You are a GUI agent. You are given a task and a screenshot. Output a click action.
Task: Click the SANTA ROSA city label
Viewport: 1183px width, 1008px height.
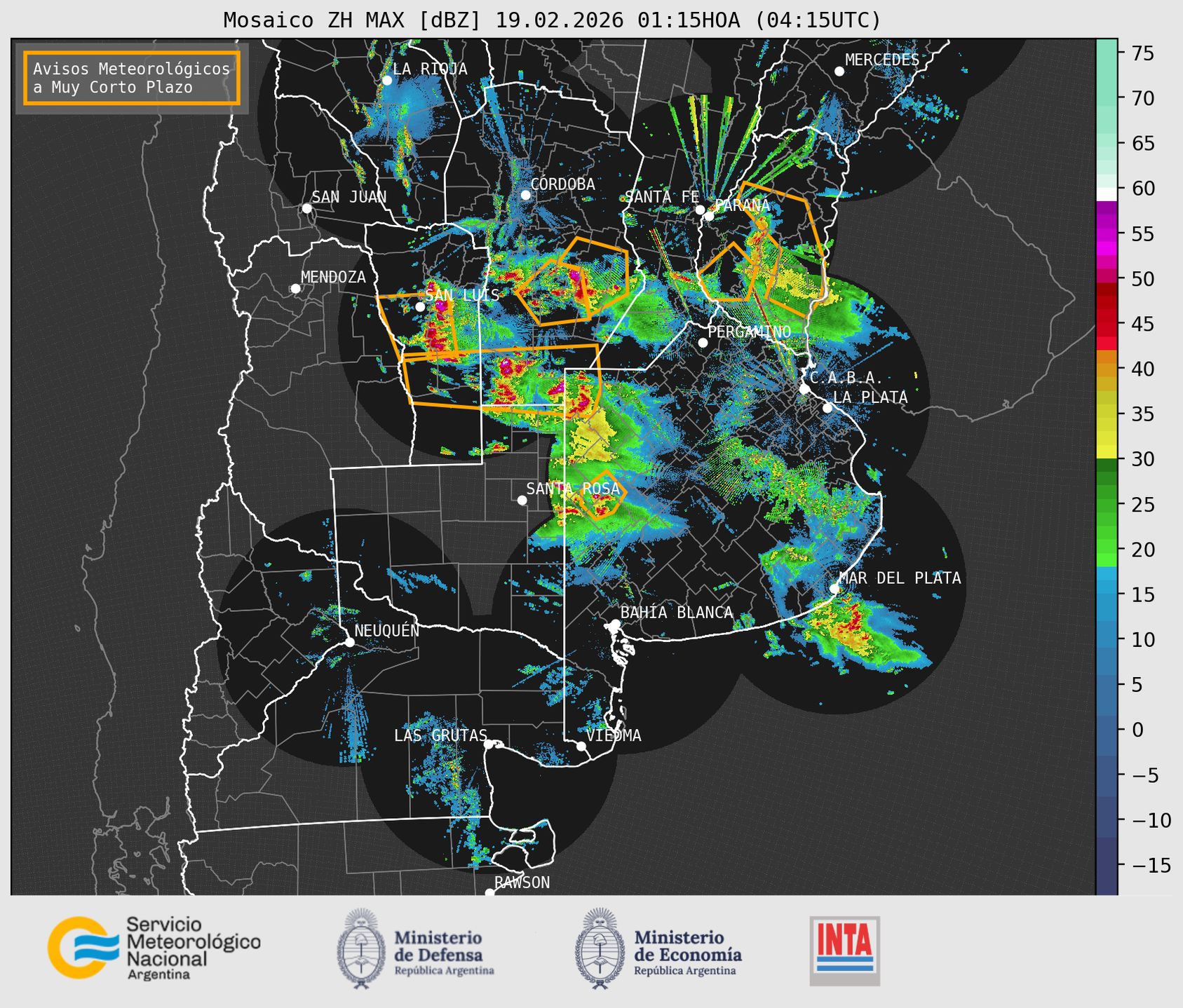573,489
